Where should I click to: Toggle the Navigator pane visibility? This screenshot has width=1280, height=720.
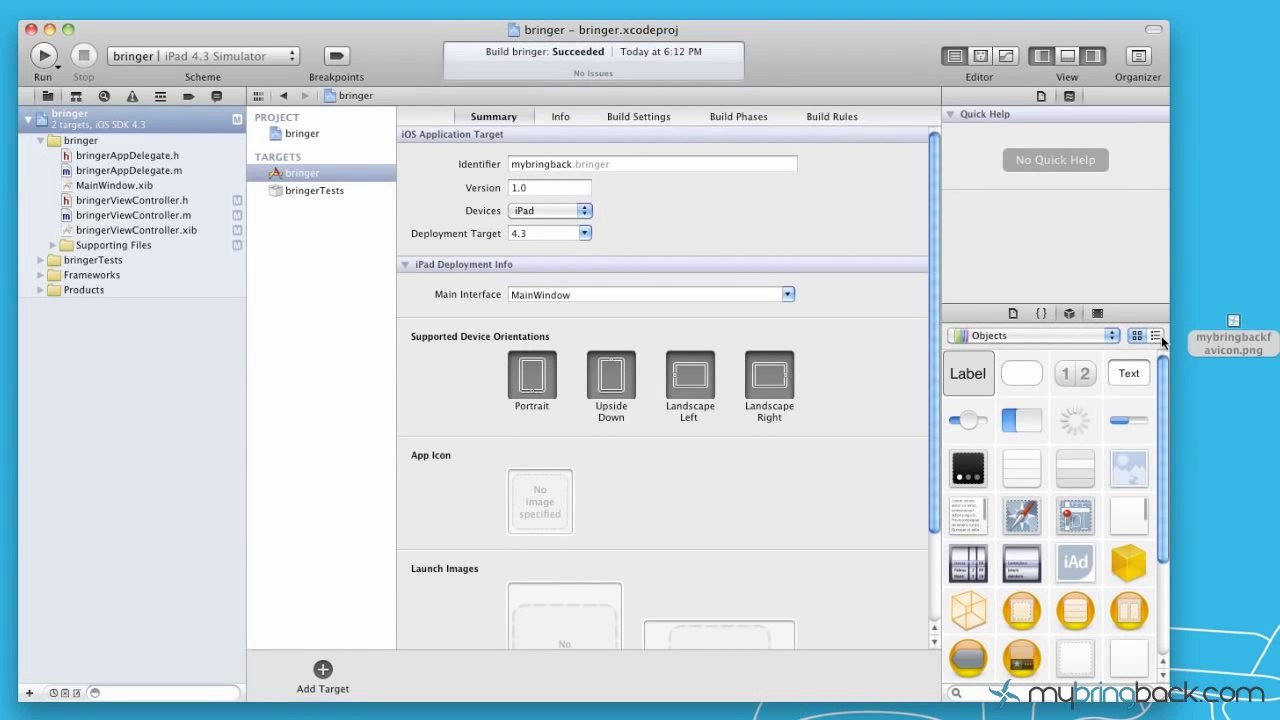pos(1042,56)
